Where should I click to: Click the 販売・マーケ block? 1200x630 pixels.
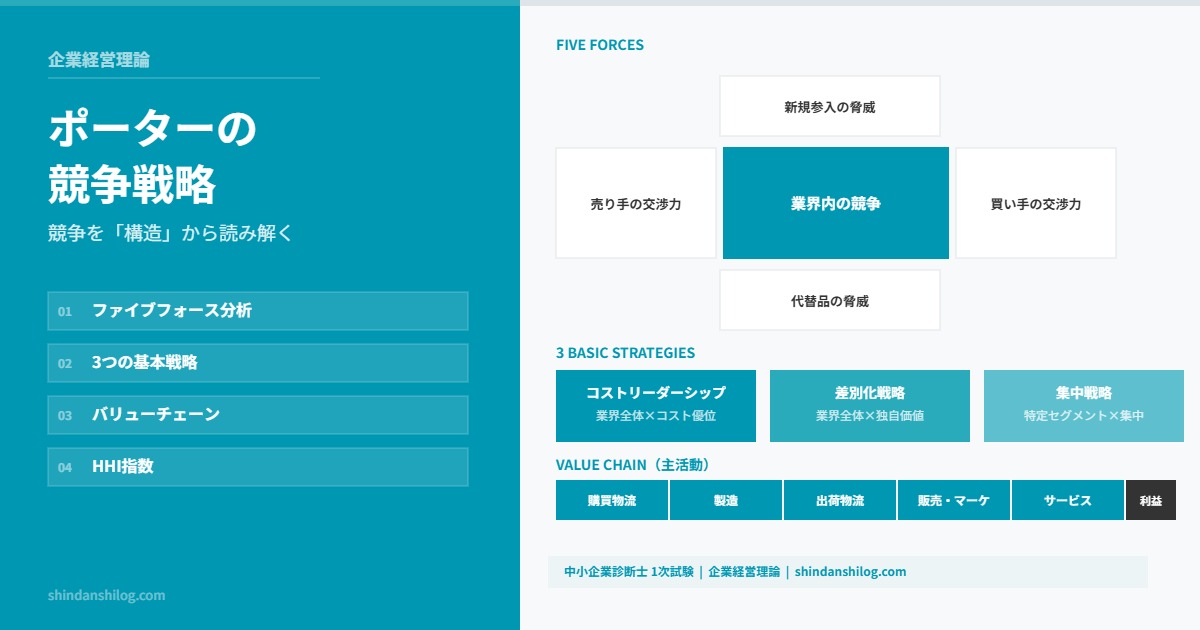954,500
